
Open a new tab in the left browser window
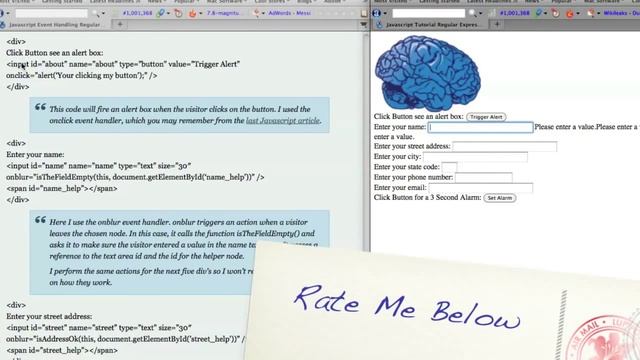coord(120,24)
